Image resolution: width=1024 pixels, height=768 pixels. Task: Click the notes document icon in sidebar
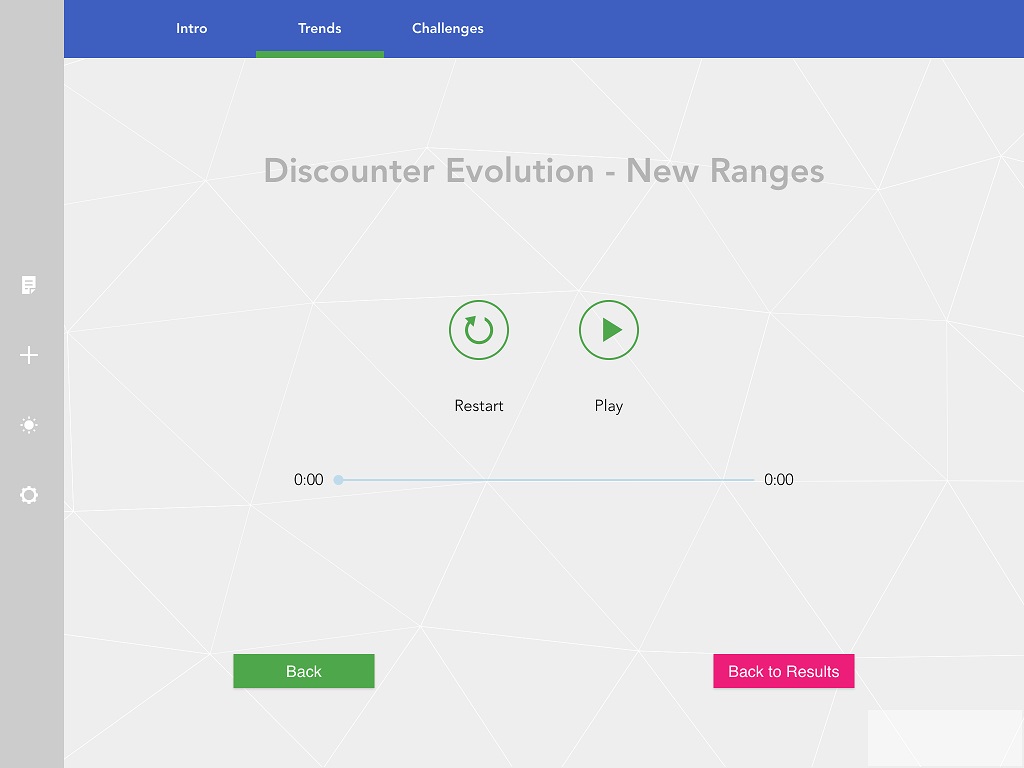[x=29, y=286]
